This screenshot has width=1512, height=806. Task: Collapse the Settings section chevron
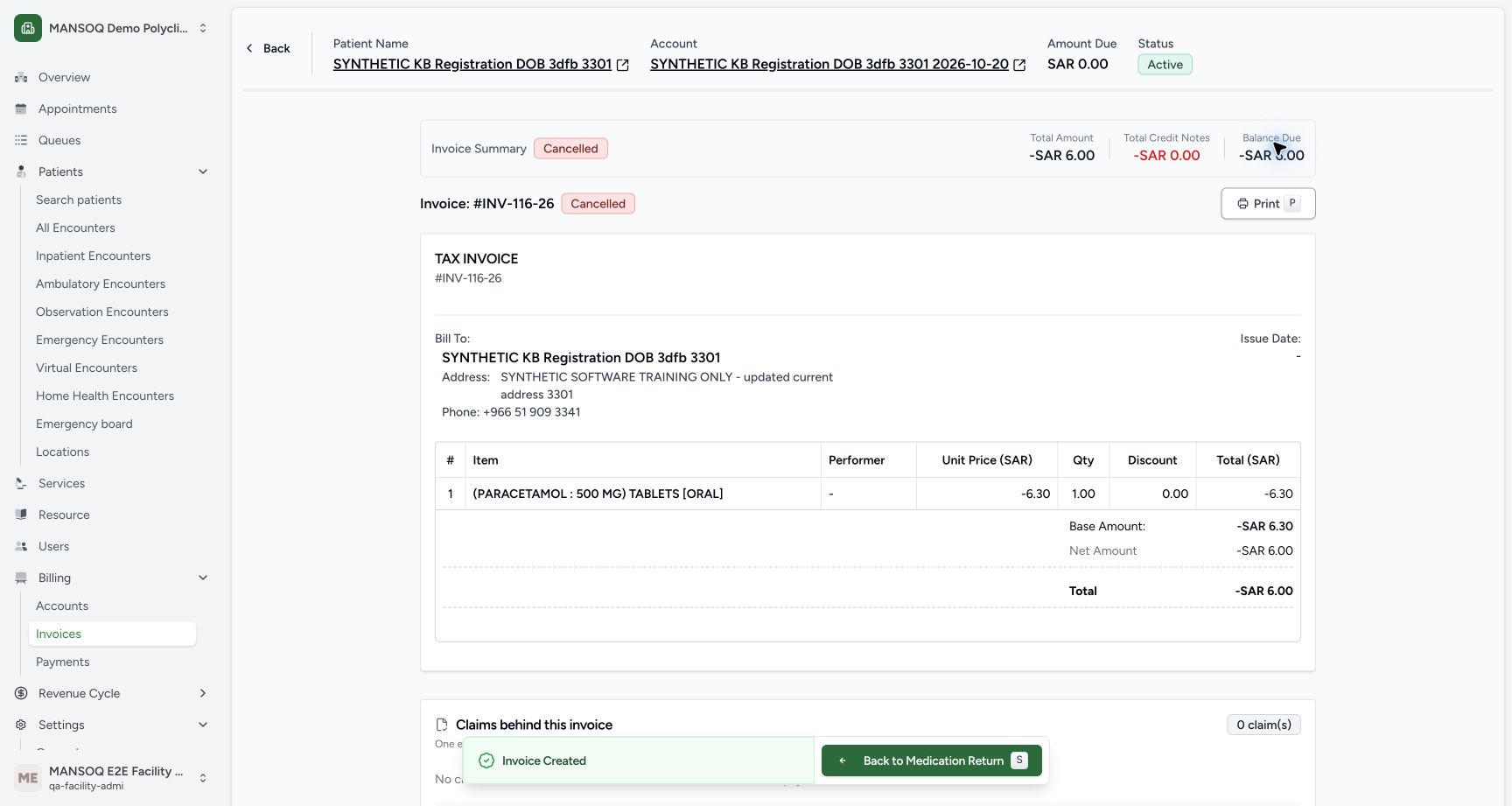pyautogui.click(x=203, y=725)
